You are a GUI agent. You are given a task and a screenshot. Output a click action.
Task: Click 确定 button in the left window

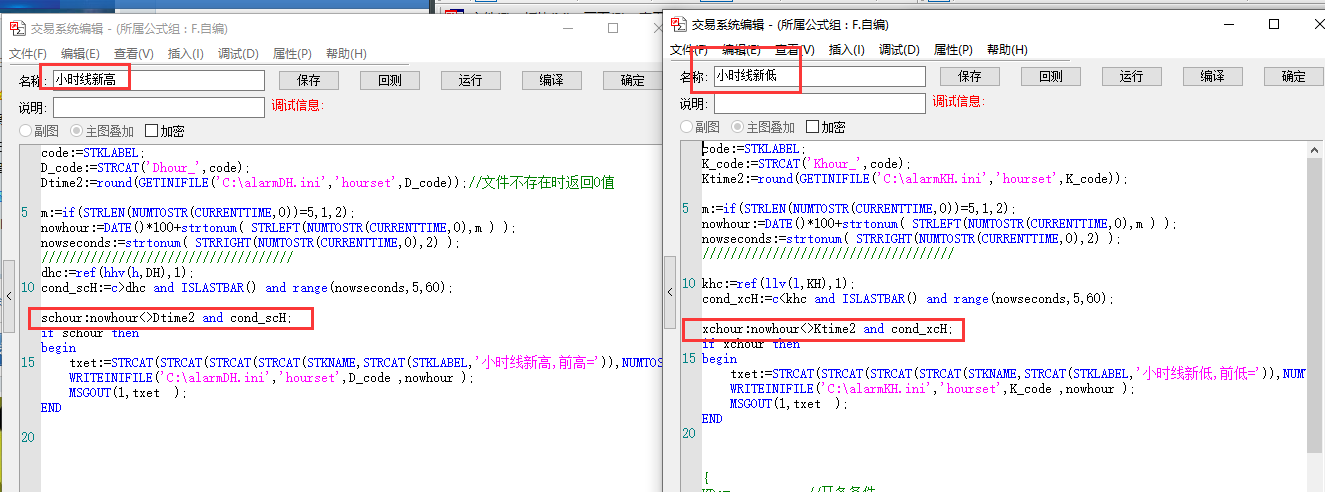click(632, 80)
